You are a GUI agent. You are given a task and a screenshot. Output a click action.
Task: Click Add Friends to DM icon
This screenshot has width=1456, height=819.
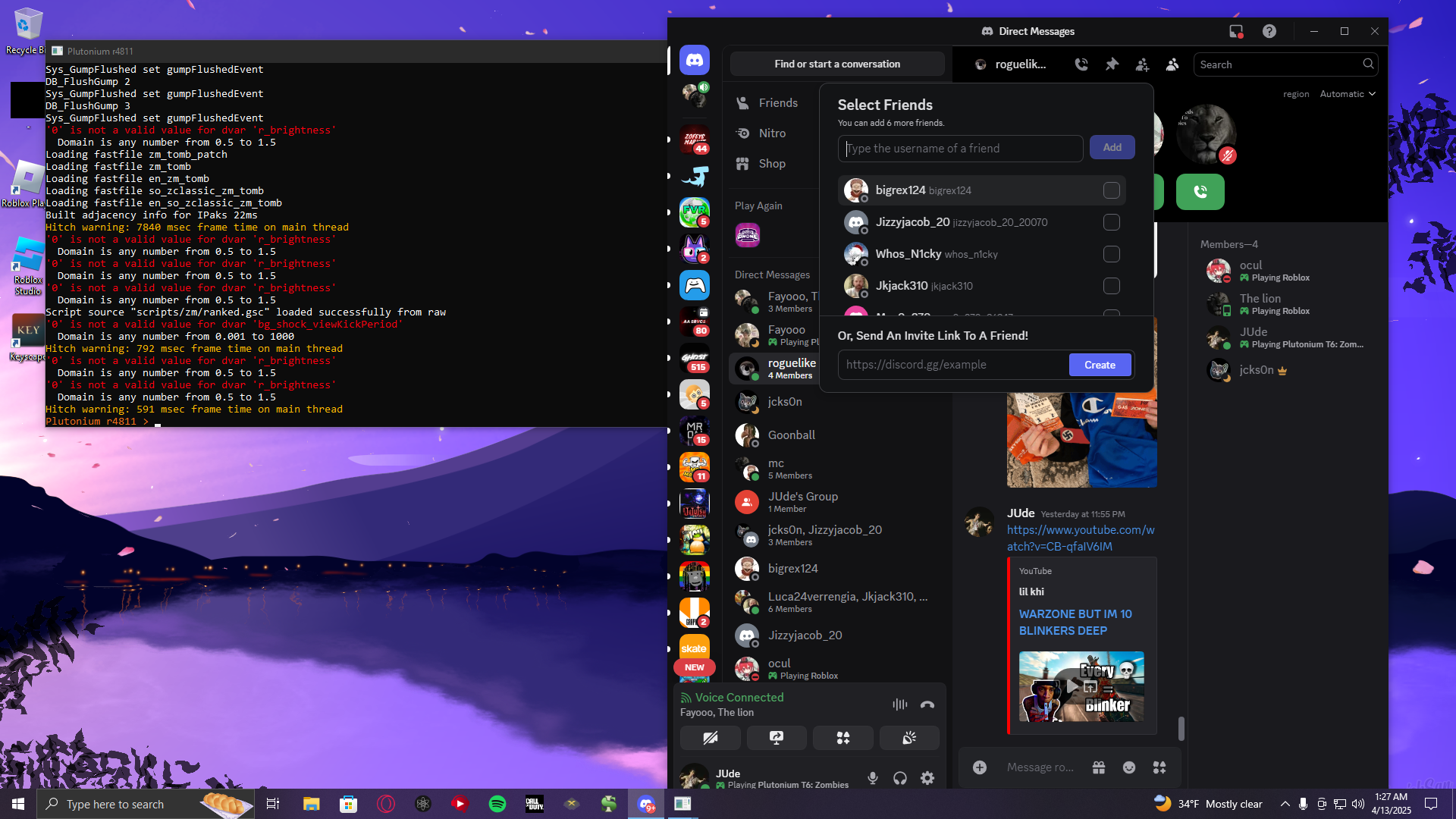tap(1142, 64)
